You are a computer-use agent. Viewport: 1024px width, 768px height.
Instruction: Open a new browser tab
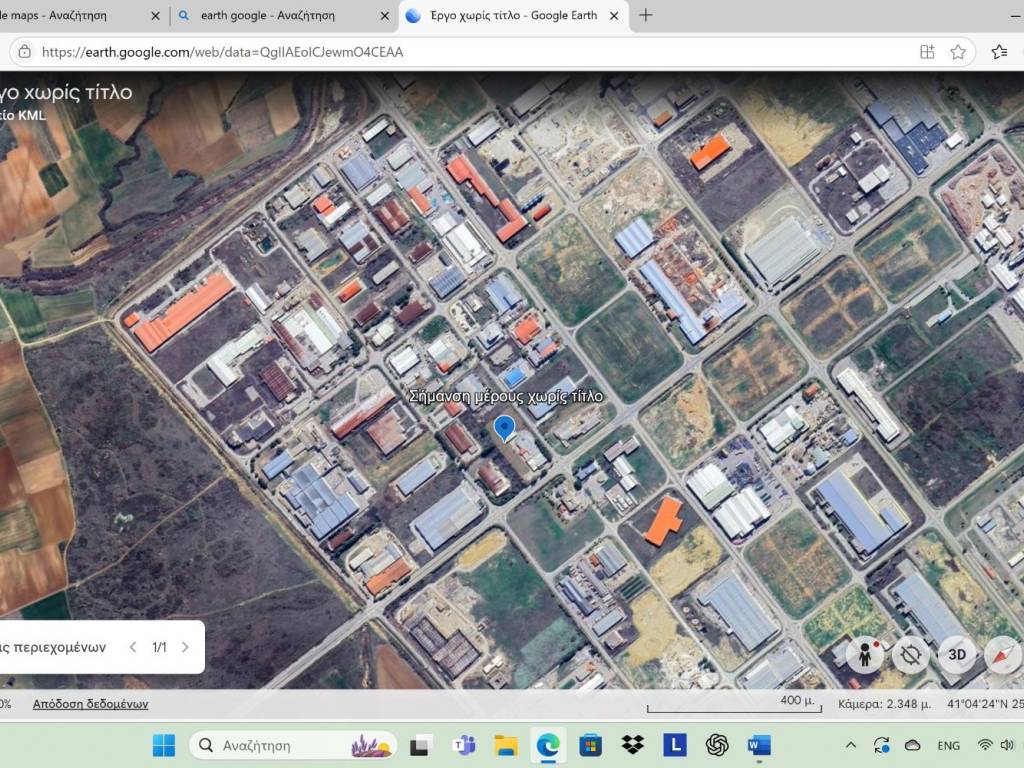tap(646, 15)
